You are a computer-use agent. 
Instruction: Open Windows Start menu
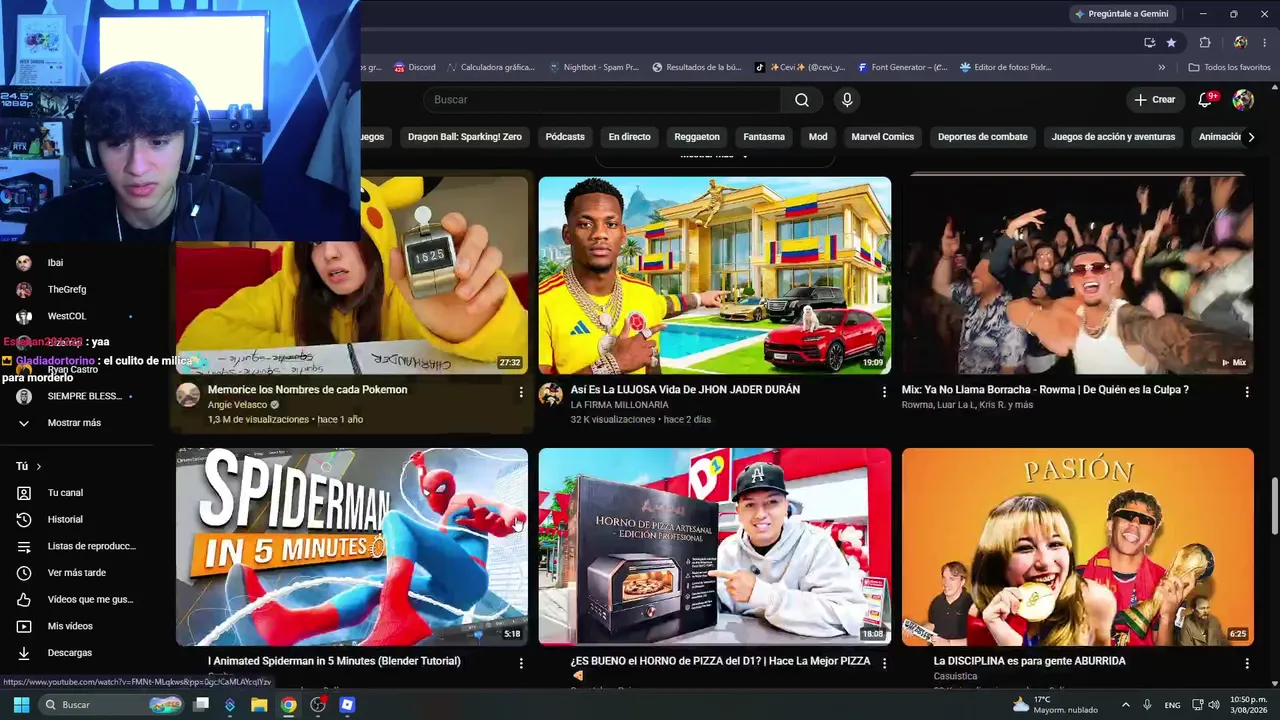21,705
